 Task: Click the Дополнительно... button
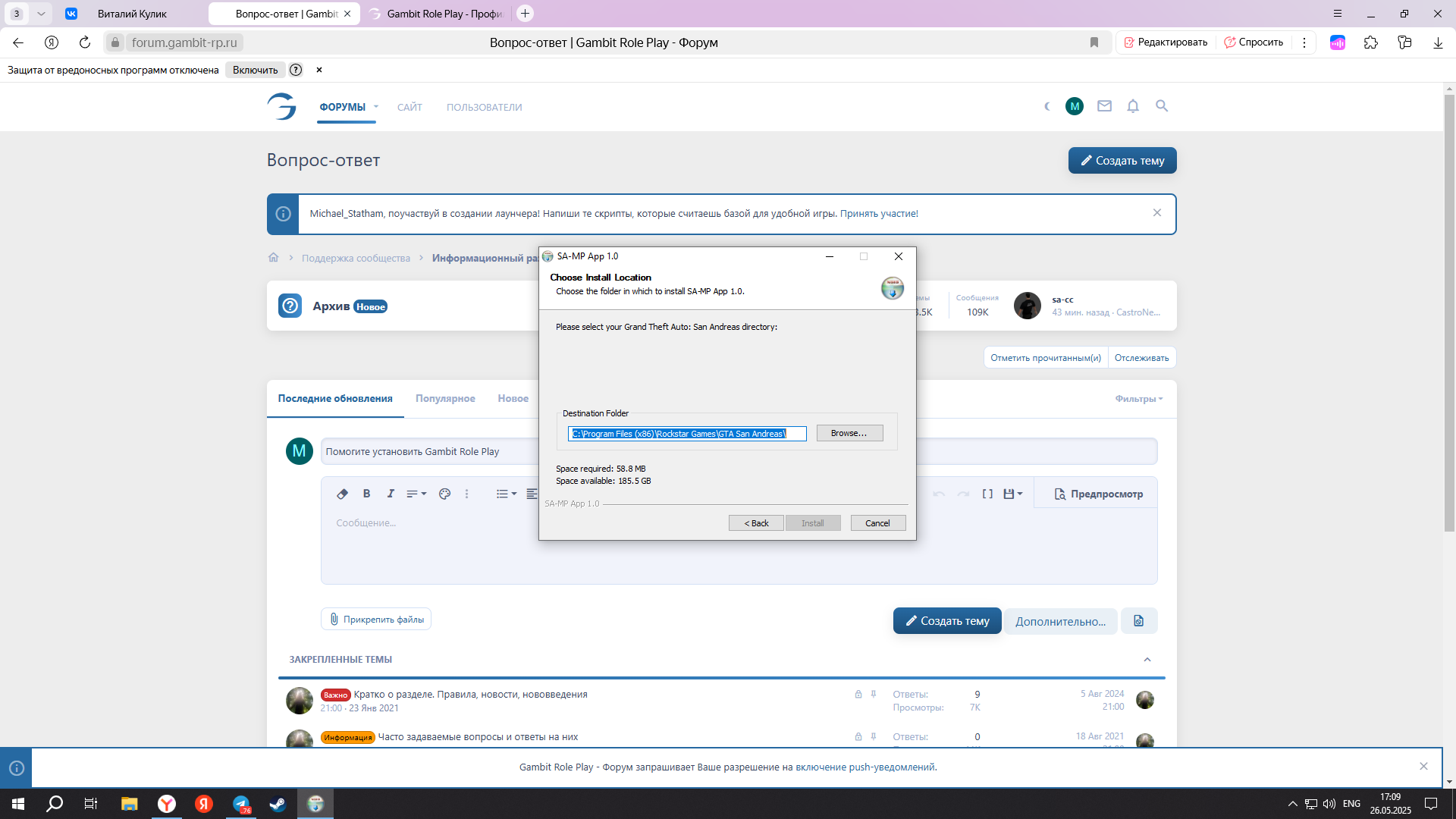pyautogui.click(x=1060, y=621)
